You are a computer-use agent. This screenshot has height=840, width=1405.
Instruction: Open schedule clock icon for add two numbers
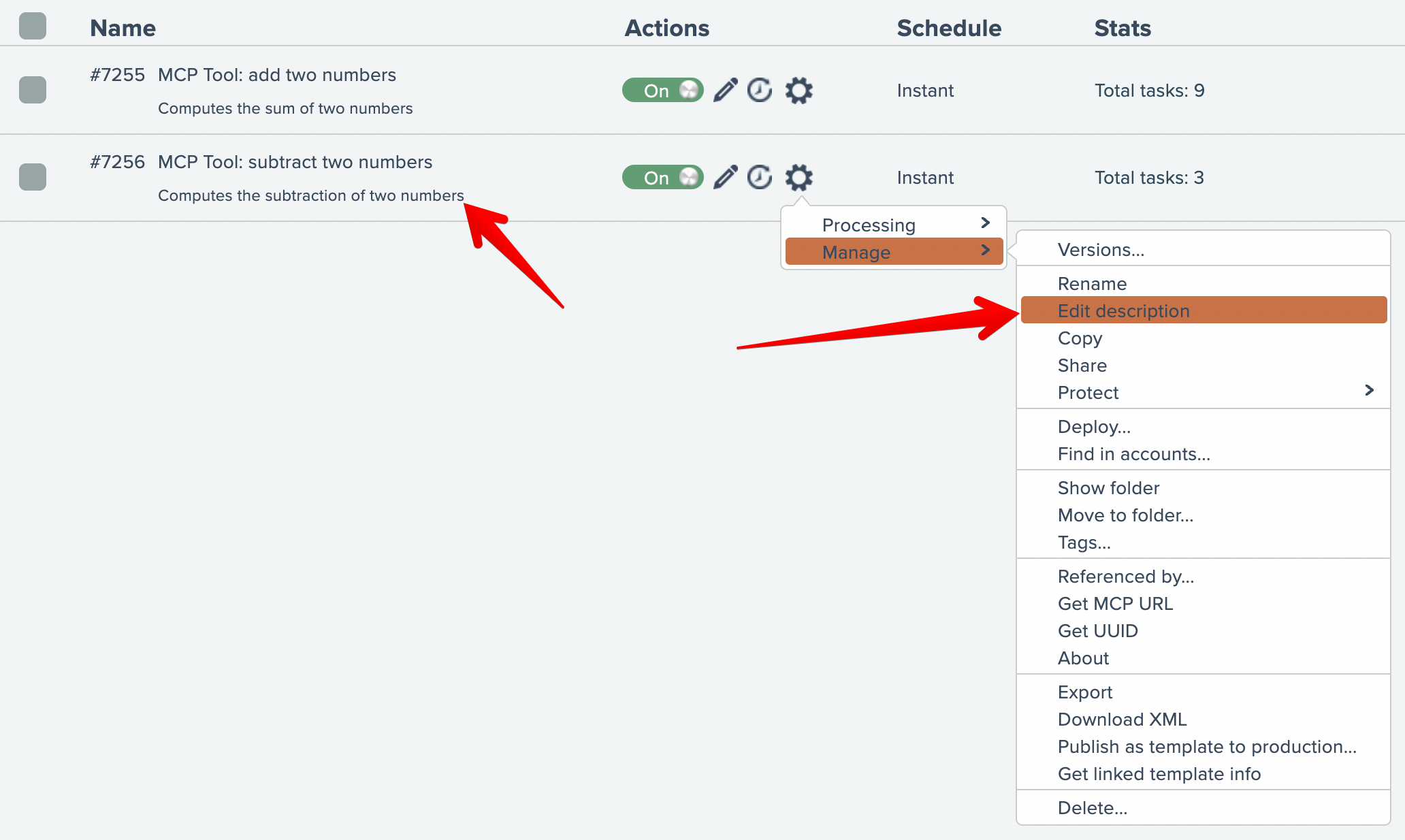[x=760, y=90]
